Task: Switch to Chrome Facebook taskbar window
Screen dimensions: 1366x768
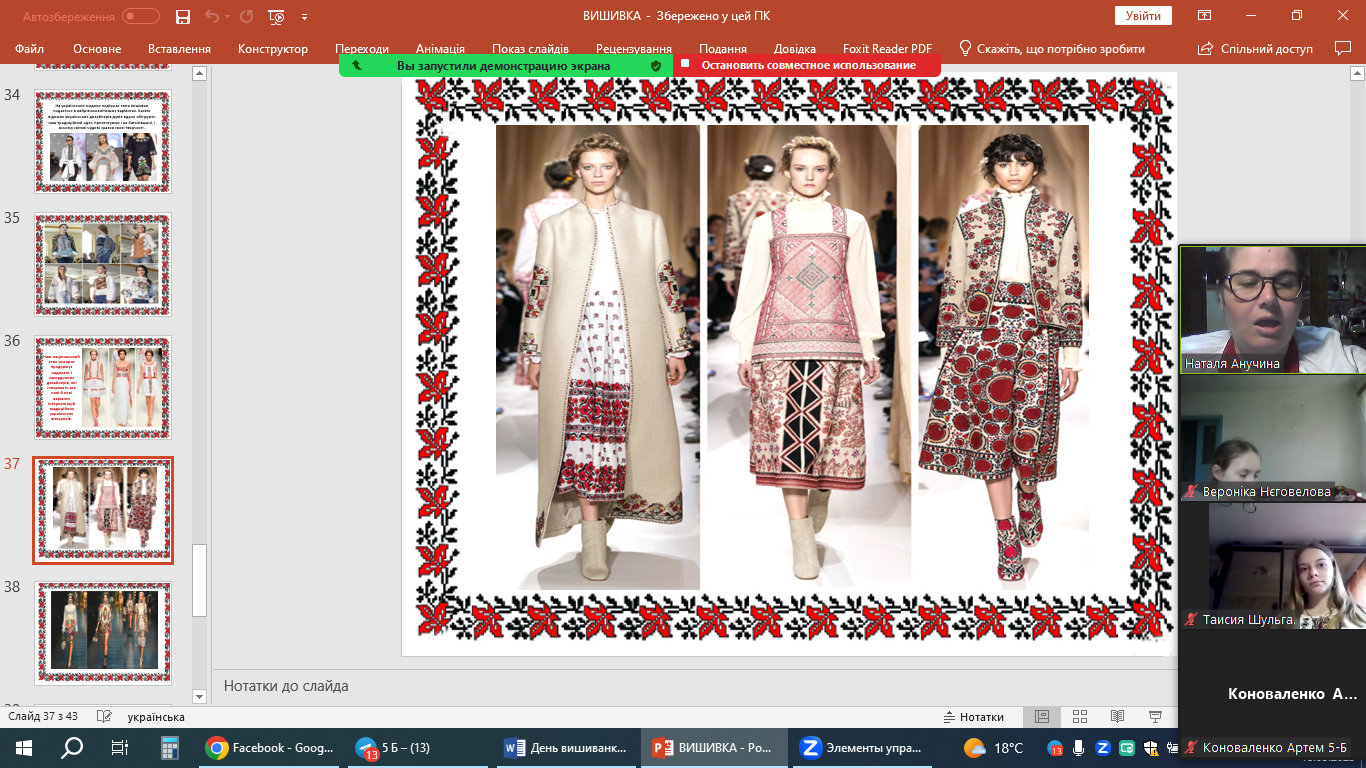Action: (x=268, y=748)
